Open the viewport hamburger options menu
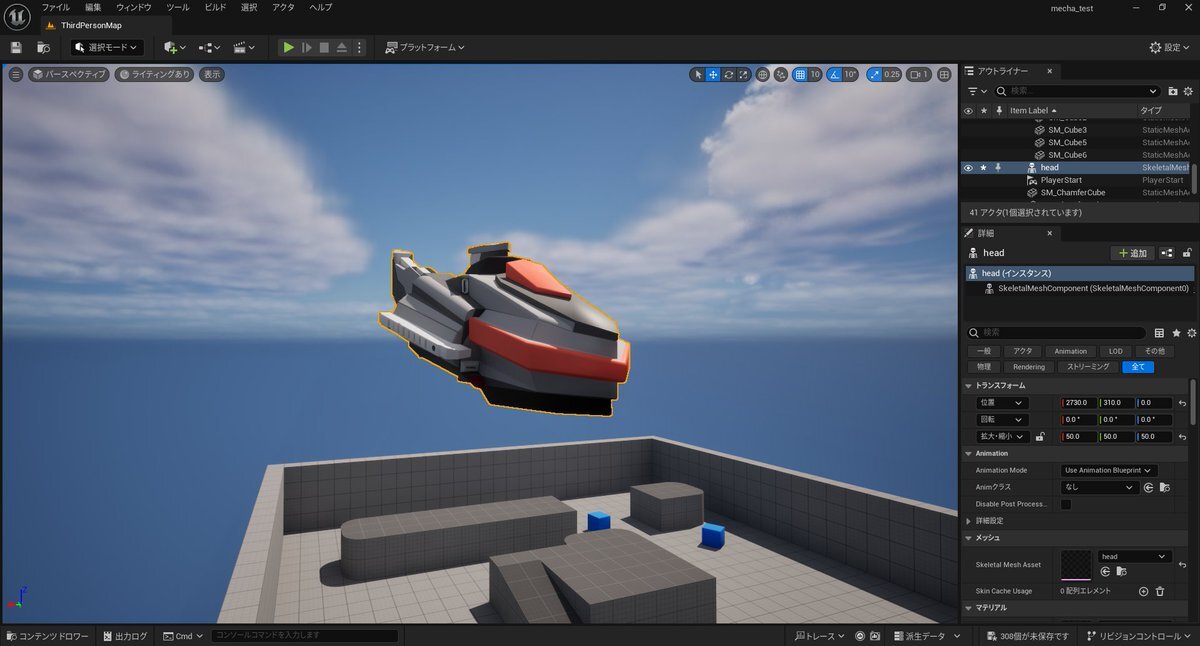Image resolution: width=1200 pixels, height=646 pixels. (15, 74)
